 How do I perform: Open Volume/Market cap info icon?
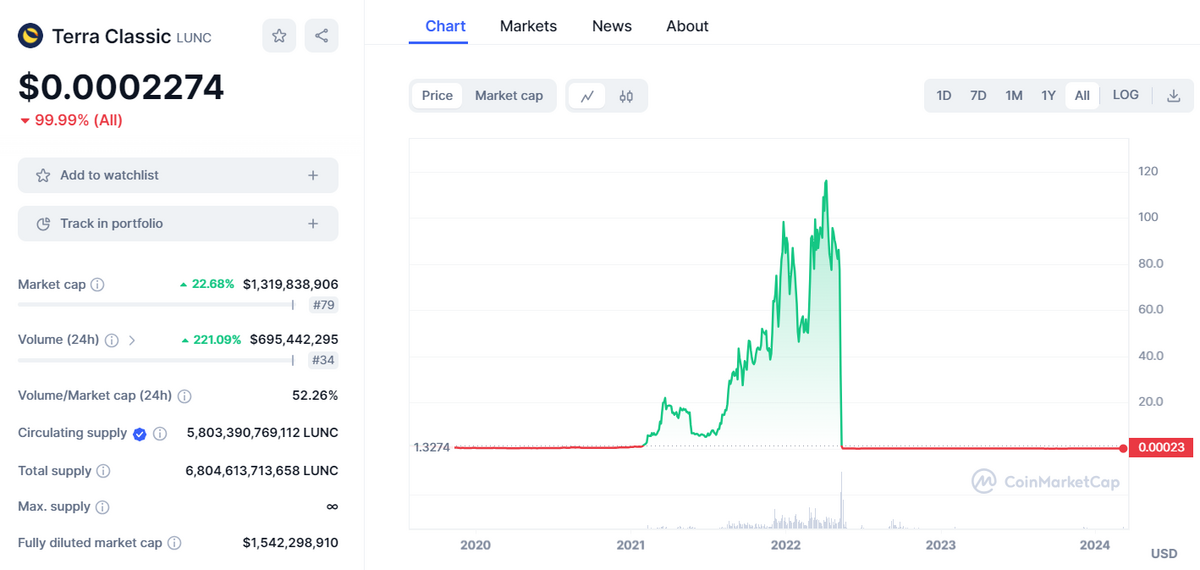(x=184, y=396)
